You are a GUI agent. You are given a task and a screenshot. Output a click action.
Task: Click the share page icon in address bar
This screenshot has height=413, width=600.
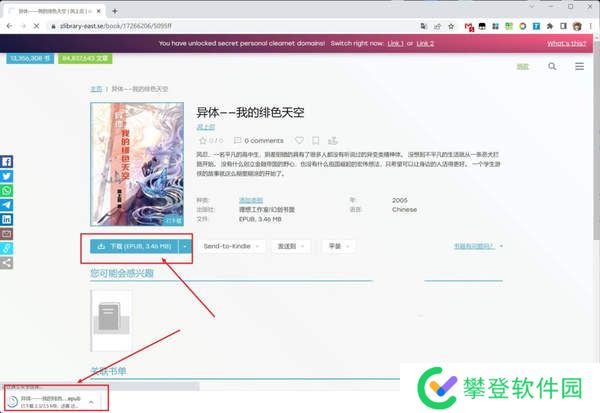point(437,26)
